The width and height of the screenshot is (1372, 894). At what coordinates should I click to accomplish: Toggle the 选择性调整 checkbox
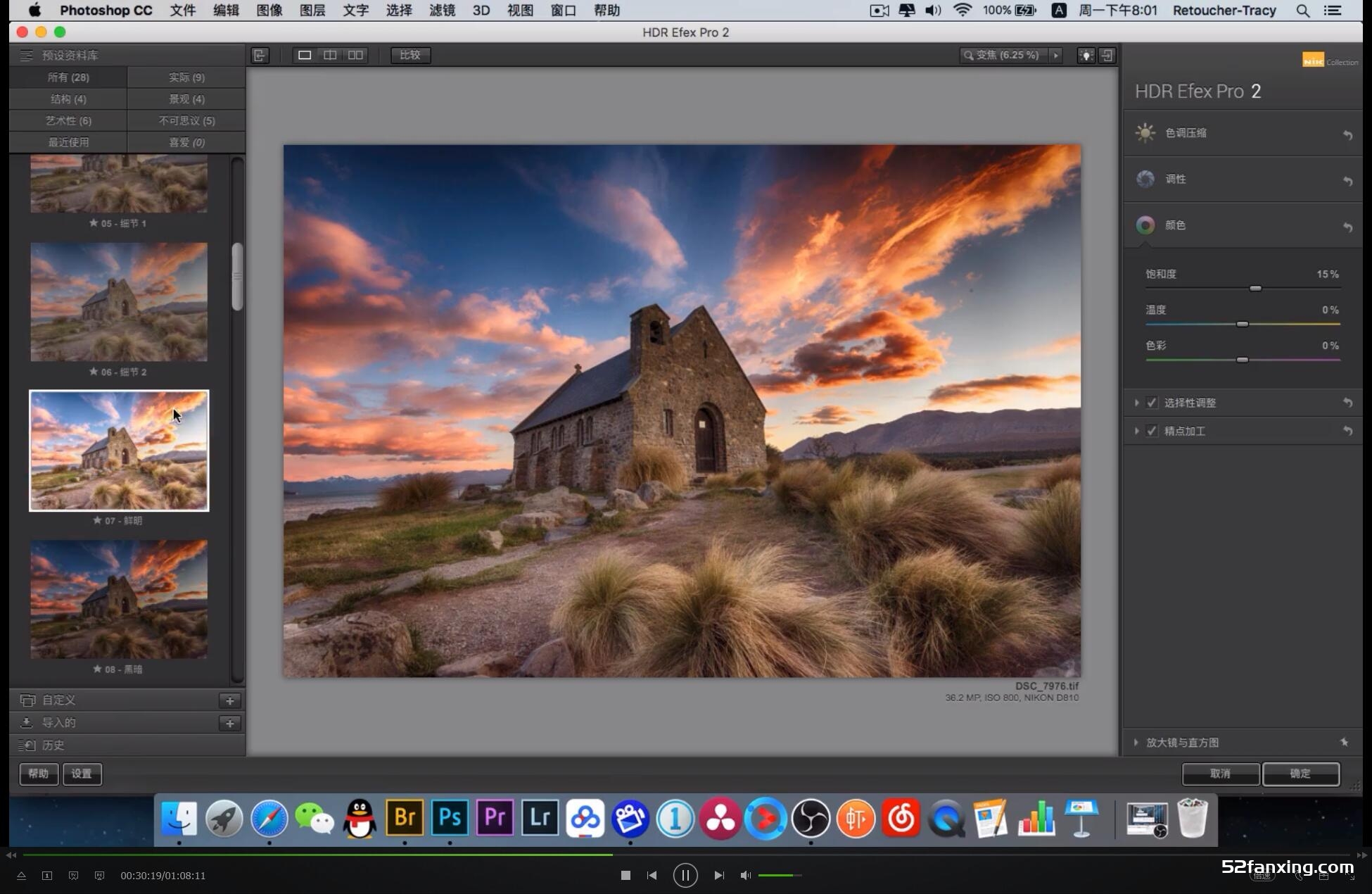(1152, 403)
